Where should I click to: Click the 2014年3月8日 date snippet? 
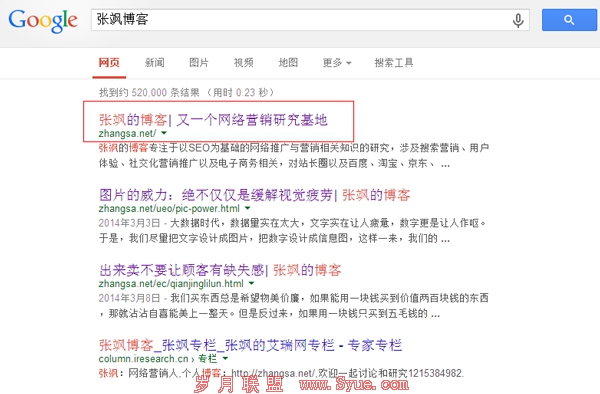pyautogui.click(x=129, y=298)
